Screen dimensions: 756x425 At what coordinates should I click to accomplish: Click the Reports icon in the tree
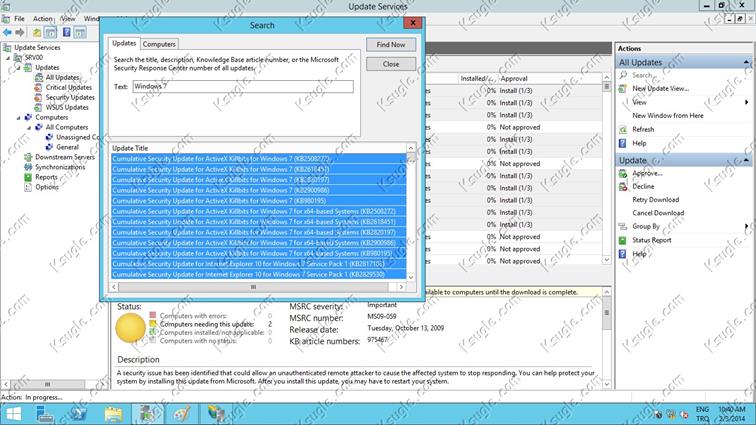[x=28, y=177]
